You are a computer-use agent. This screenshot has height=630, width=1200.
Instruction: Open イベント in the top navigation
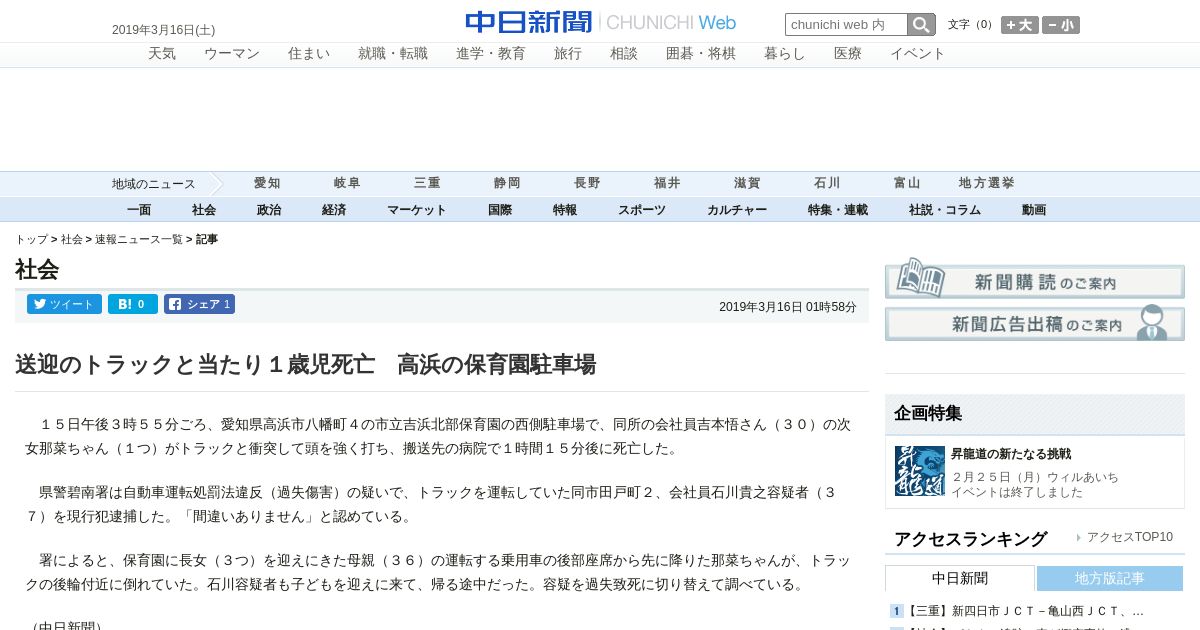point(918,54)
